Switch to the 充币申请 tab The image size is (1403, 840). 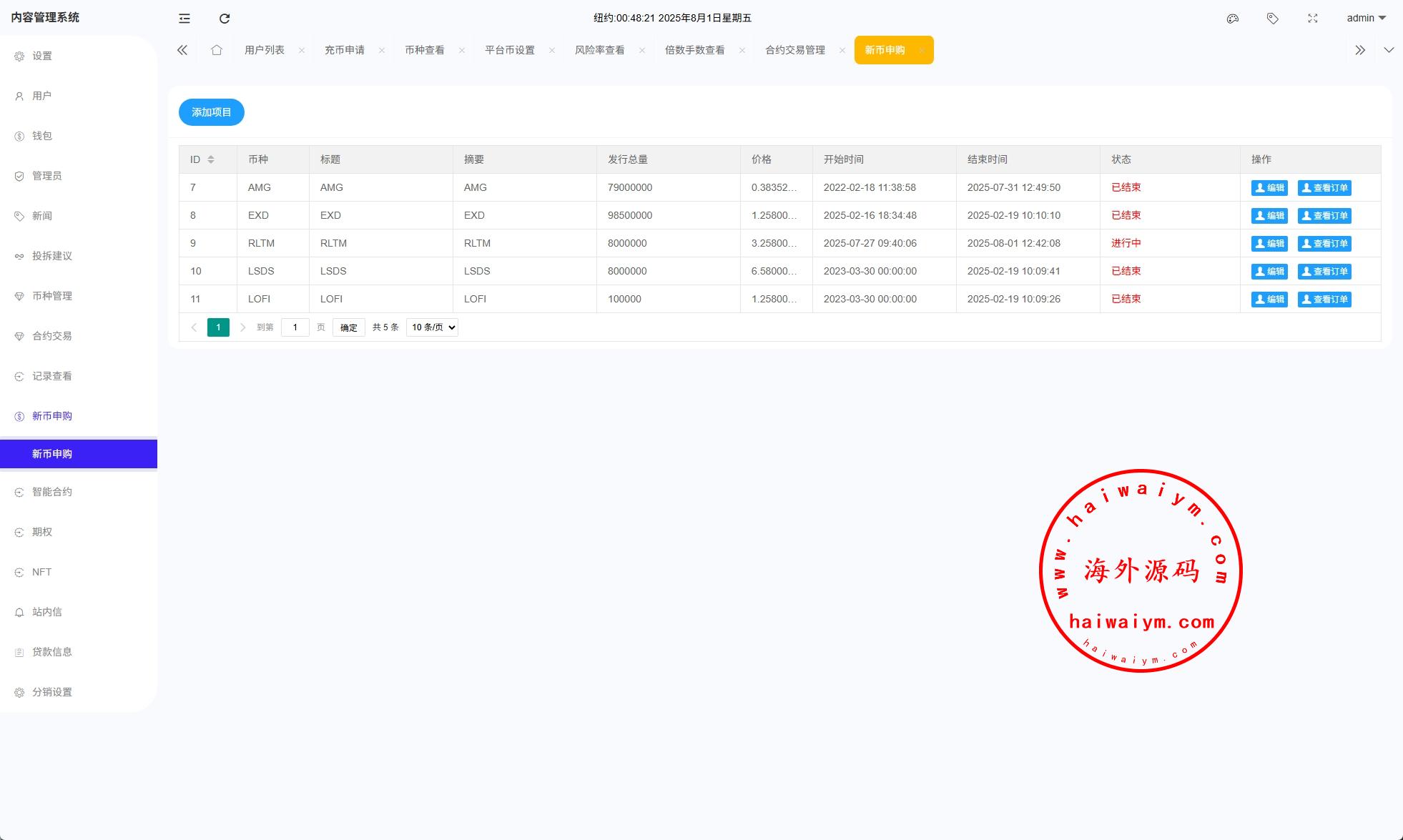345,50
